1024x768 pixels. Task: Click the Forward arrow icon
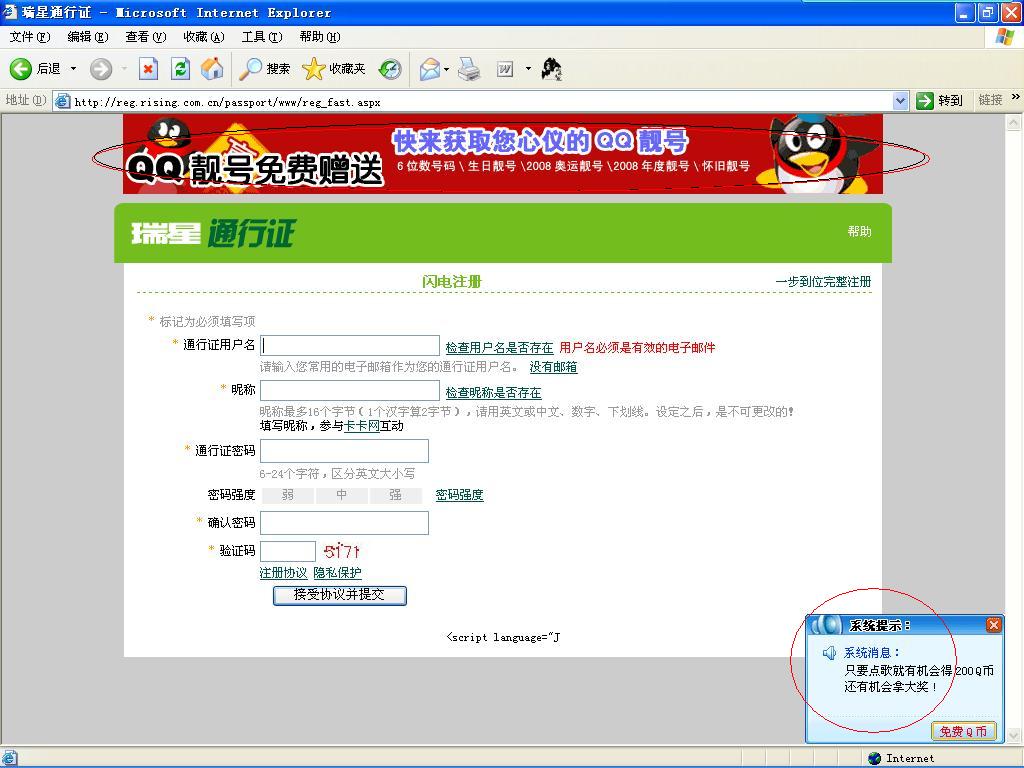click(x=101, y=69)
